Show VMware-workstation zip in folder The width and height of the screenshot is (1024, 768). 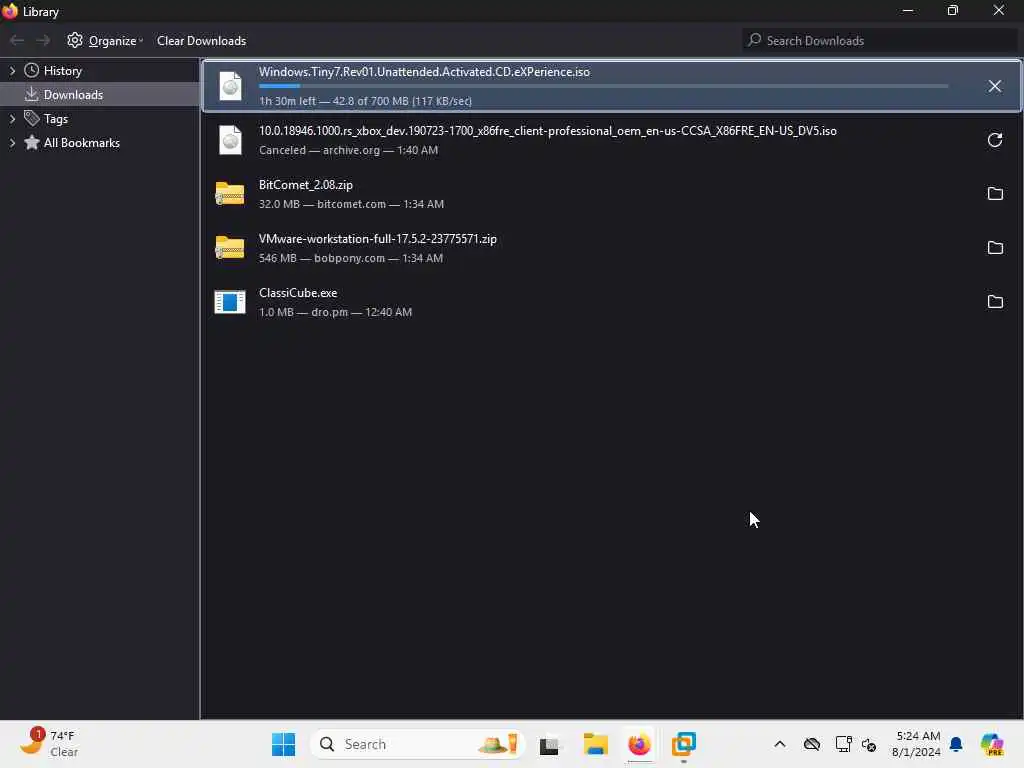[x=995, y=248]
